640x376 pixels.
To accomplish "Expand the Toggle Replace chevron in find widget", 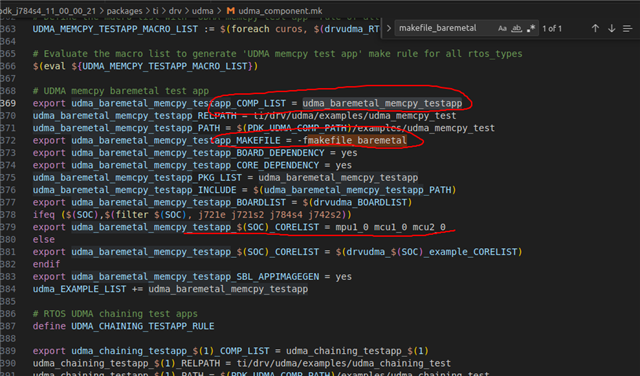I will coord(389,28).
